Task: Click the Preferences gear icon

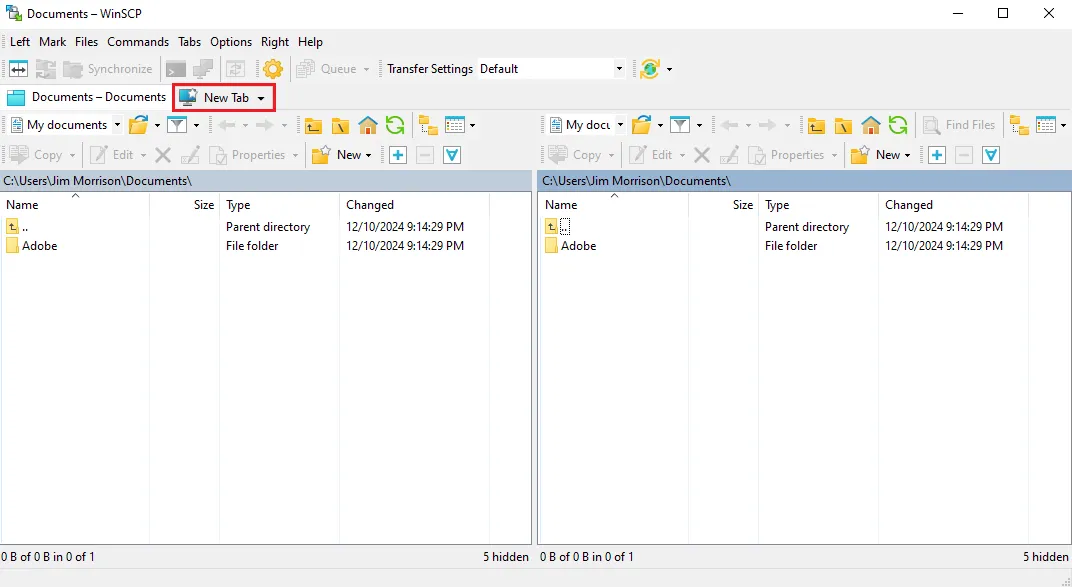Action: pyautogui.click(x=273, y=69)
